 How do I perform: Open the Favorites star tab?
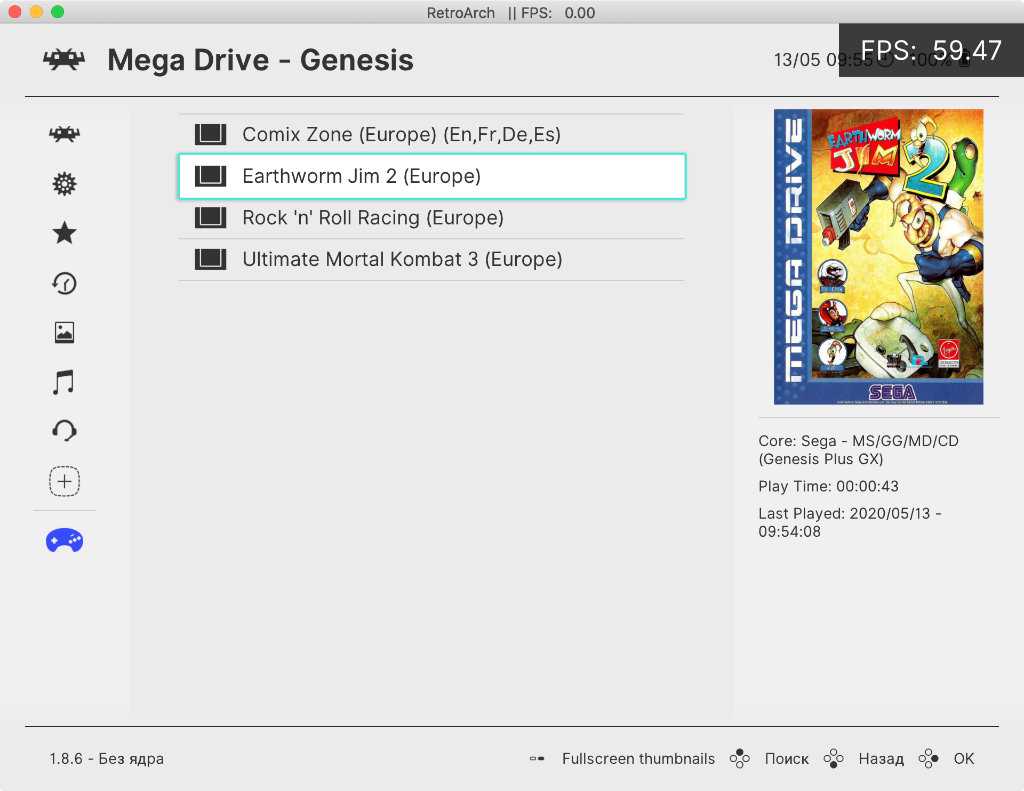click(64, 233)
